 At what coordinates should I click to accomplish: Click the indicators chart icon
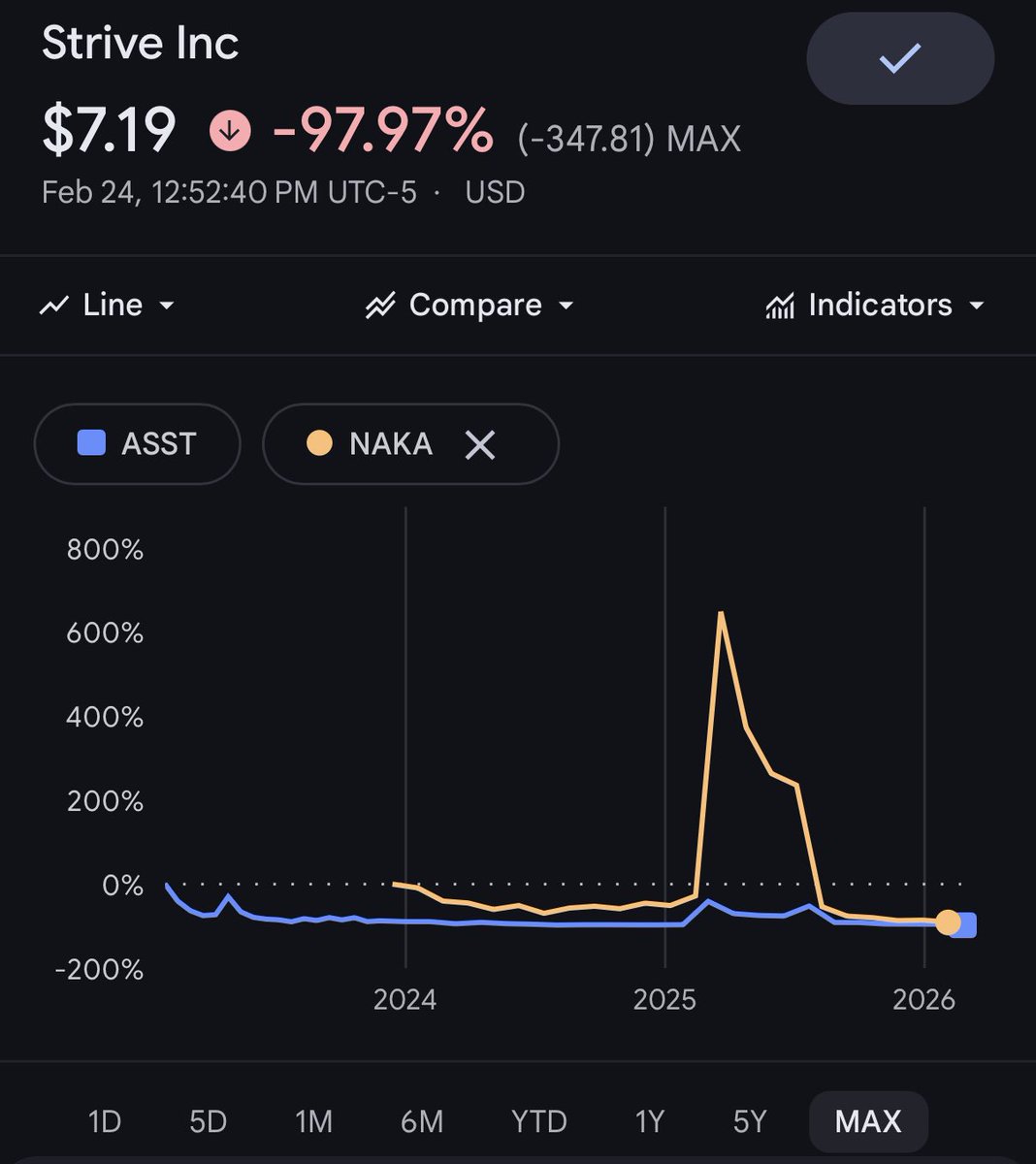pos(780,306)
